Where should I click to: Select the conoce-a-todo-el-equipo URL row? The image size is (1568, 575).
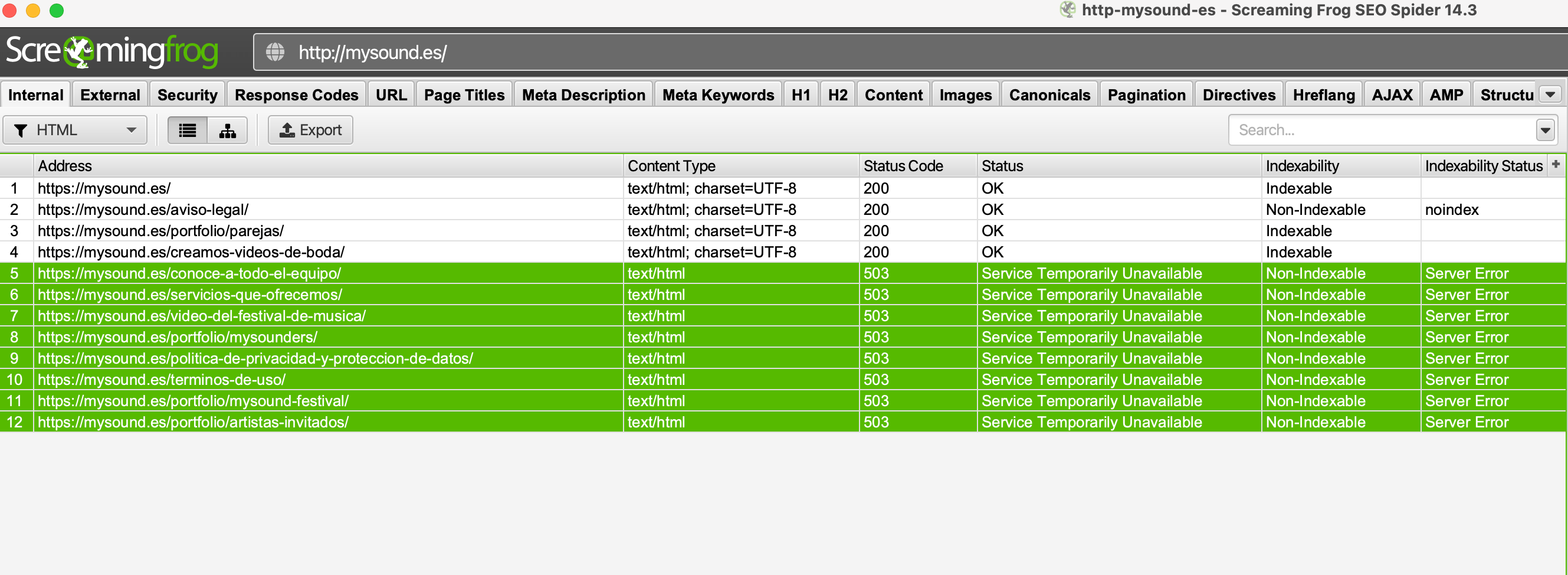[783, 273]
